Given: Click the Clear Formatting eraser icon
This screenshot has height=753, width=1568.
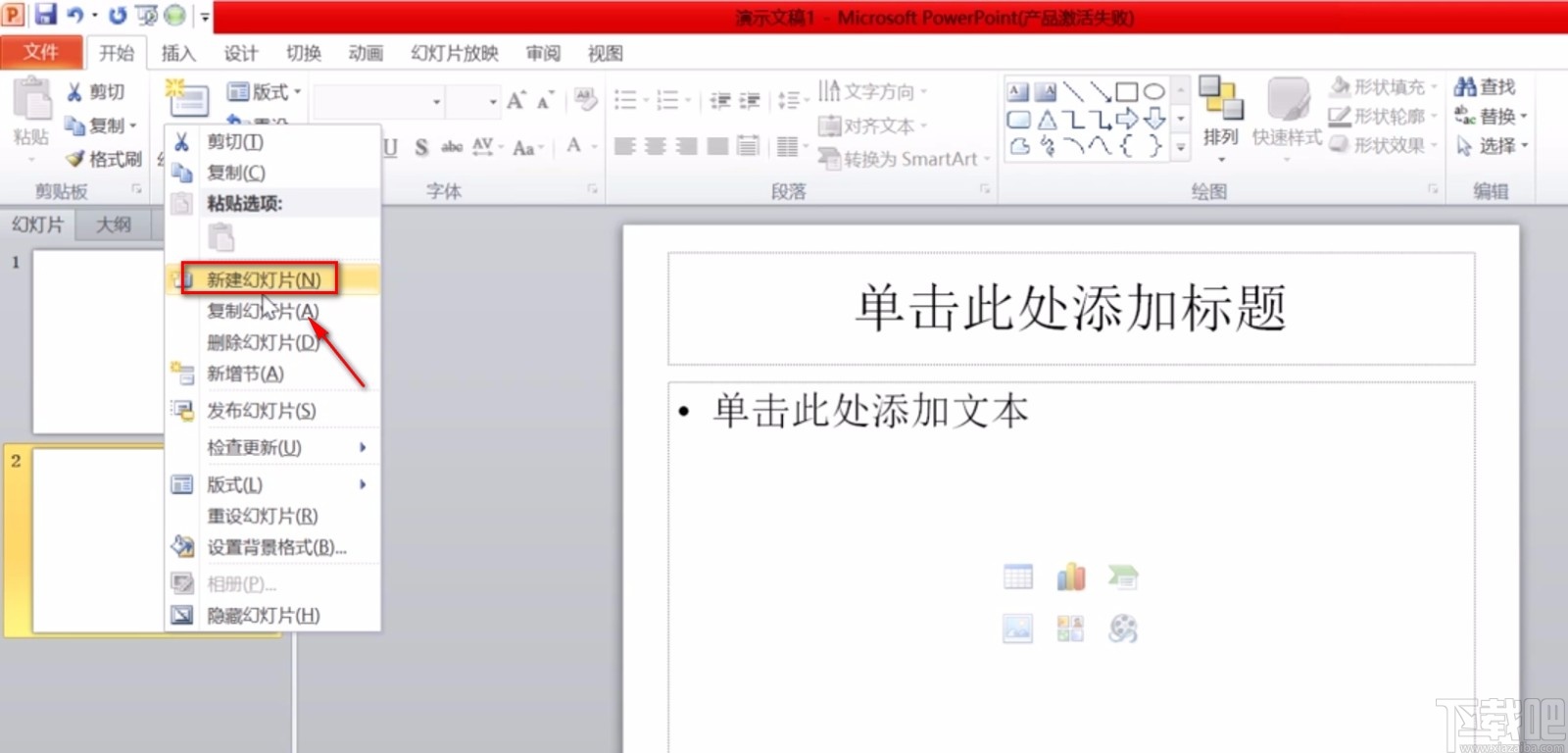Looking at the screenshot, I should tap(586, 99).
